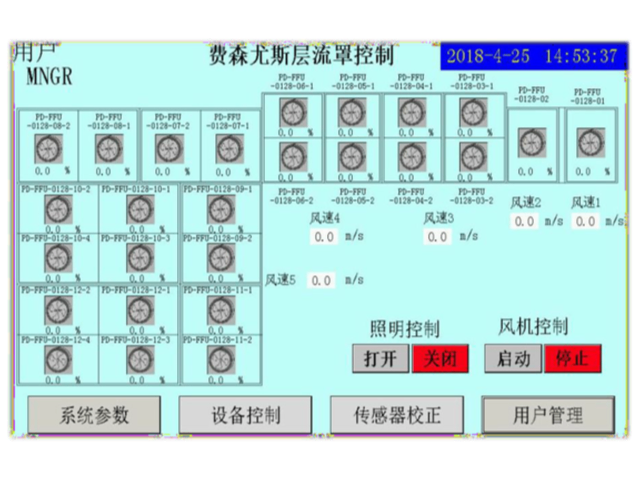640x480 pixels.
Task: Click the 0.0 % value under PD-FFU-0128-02
Action: click(x=535, y=172)
